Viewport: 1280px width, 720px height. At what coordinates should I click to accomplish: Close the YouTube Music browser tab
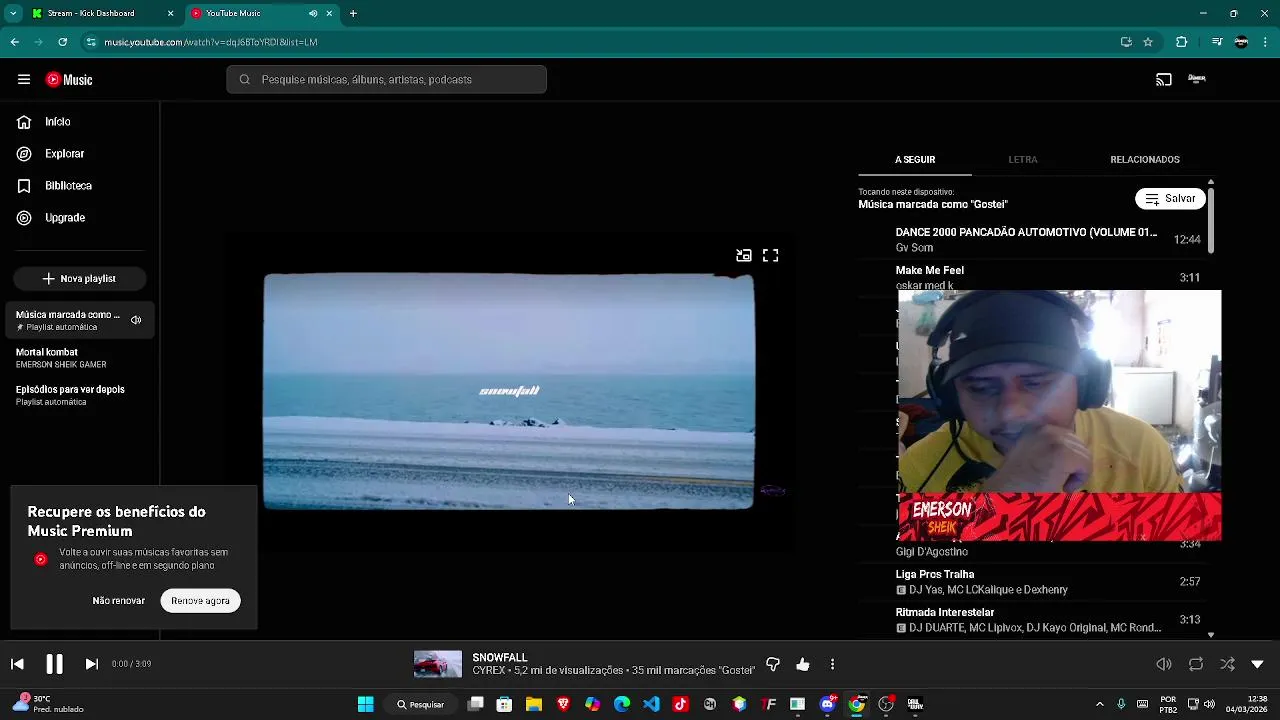pos(329,14)
